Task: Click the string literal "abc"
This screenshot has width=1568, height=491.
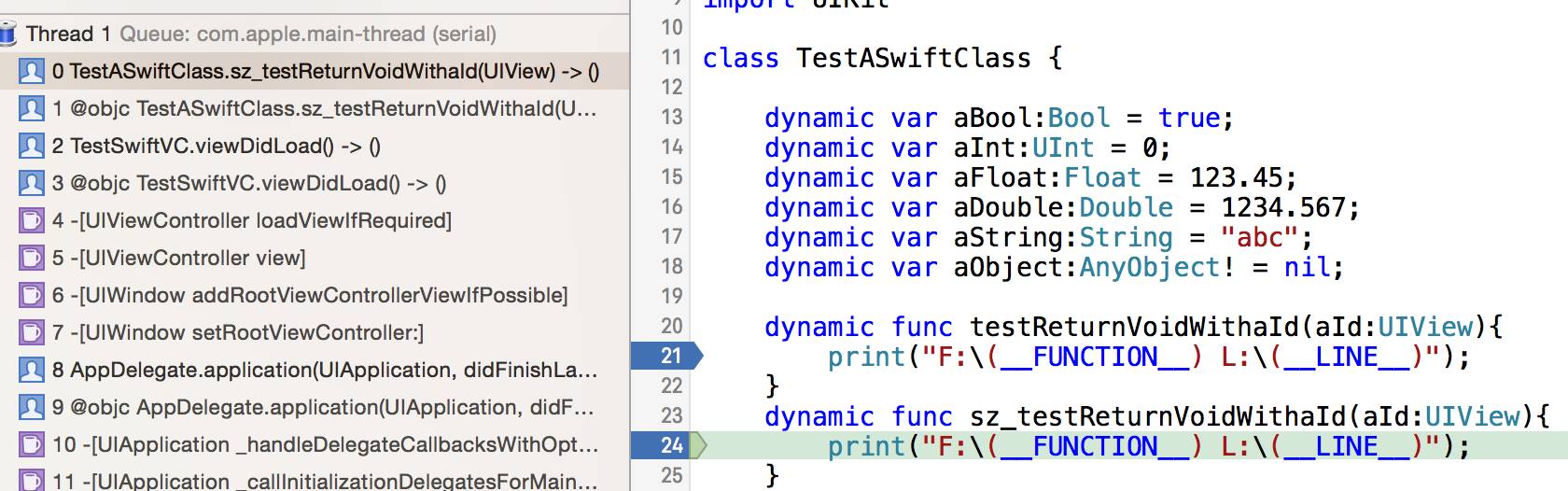Action: (1259, 237)
